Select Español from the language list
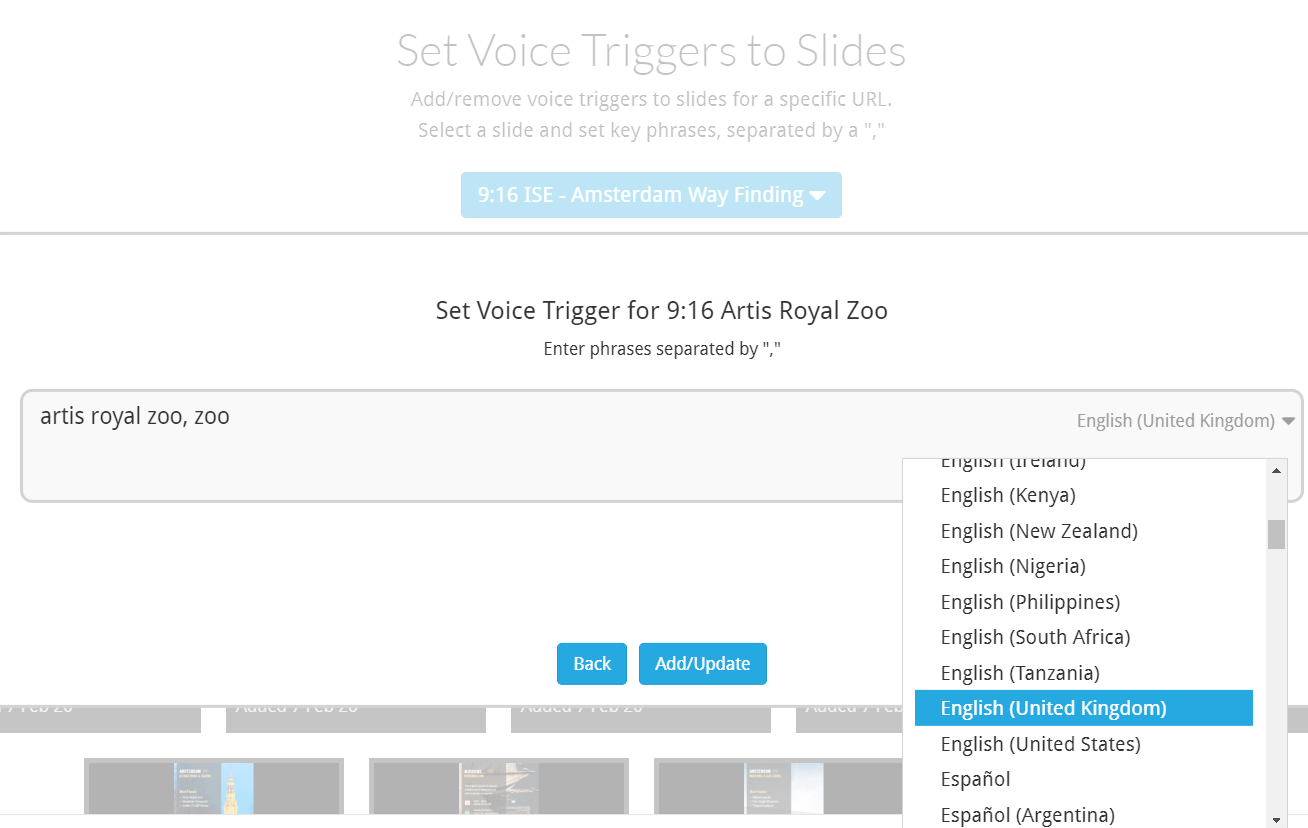 tap(976, 779)
